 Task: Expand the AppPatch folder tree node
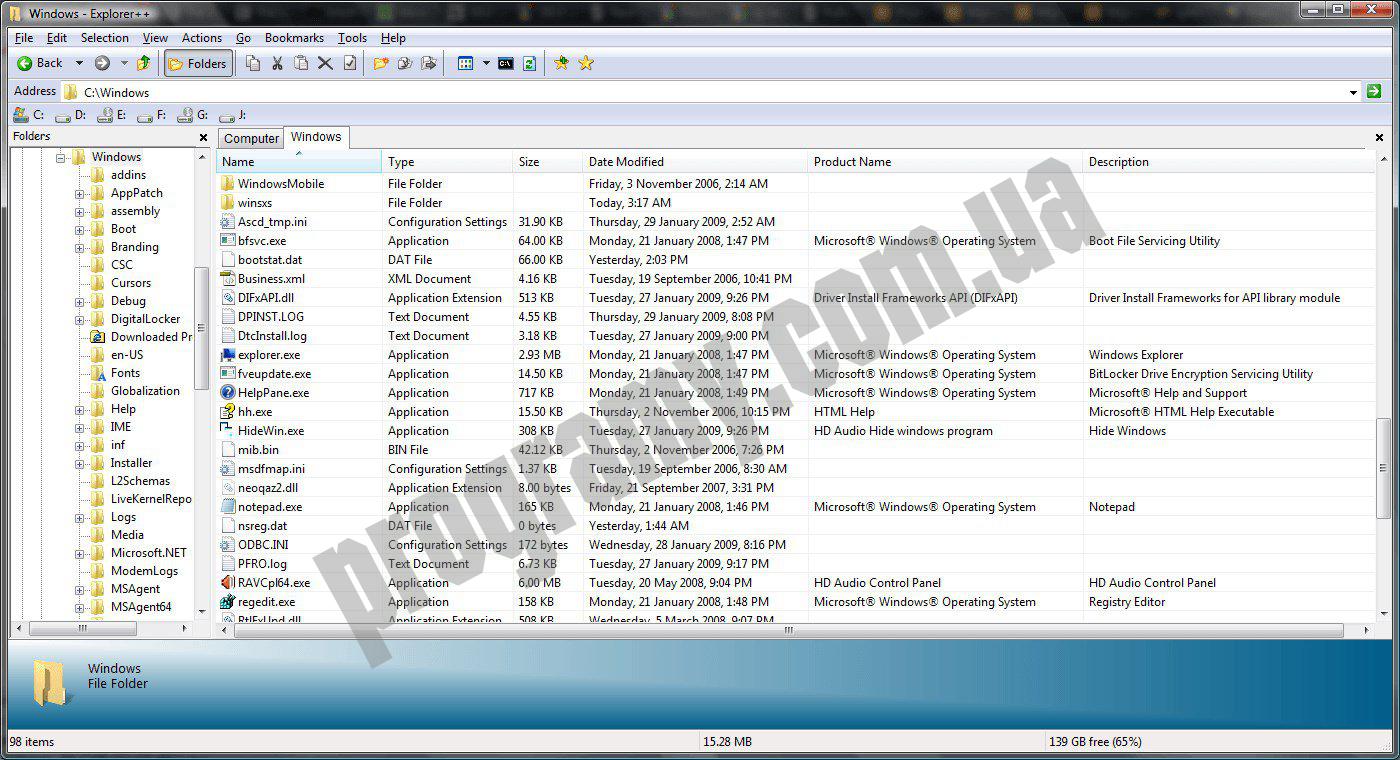tap(79, 193)
